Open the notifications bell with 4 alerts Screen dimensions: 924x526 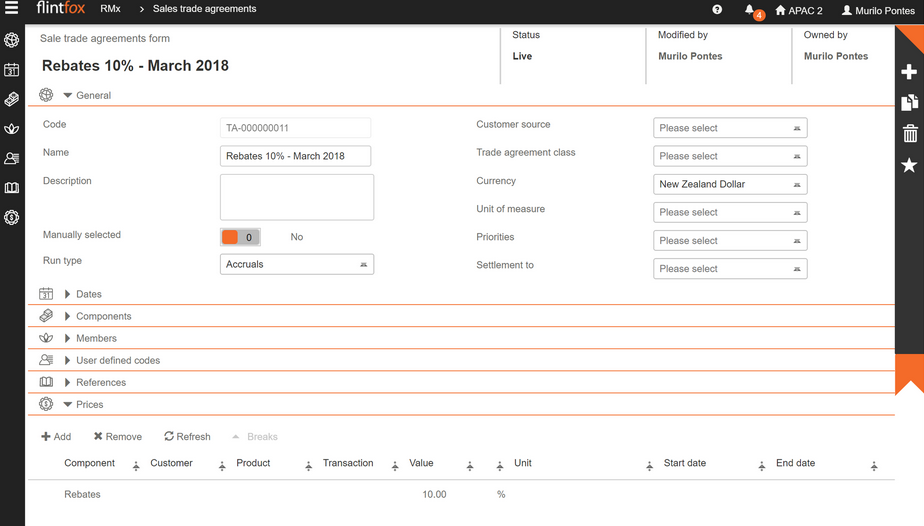(x=753, y=11)
